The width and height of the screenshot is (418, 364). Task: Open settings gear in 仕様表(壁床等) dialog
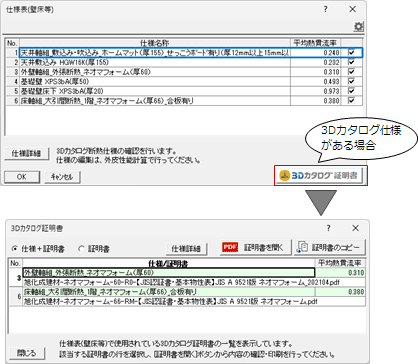359,27
